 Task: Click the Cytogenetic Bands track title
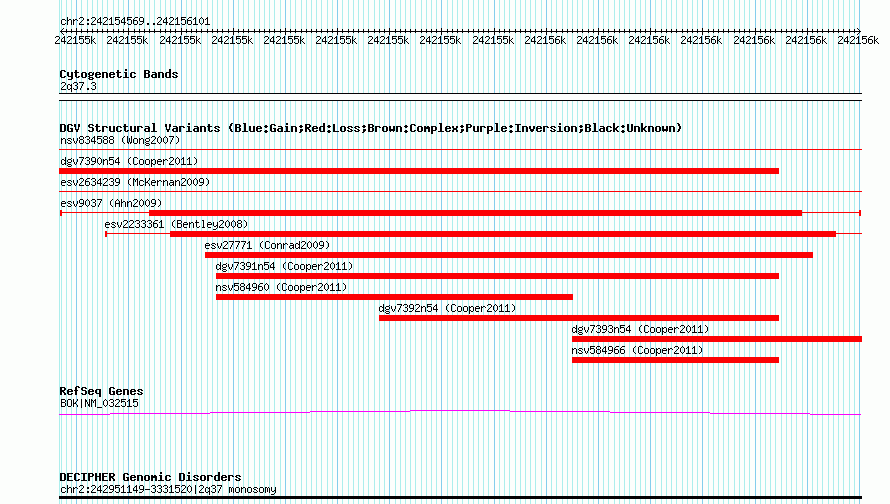pos(119,74)
